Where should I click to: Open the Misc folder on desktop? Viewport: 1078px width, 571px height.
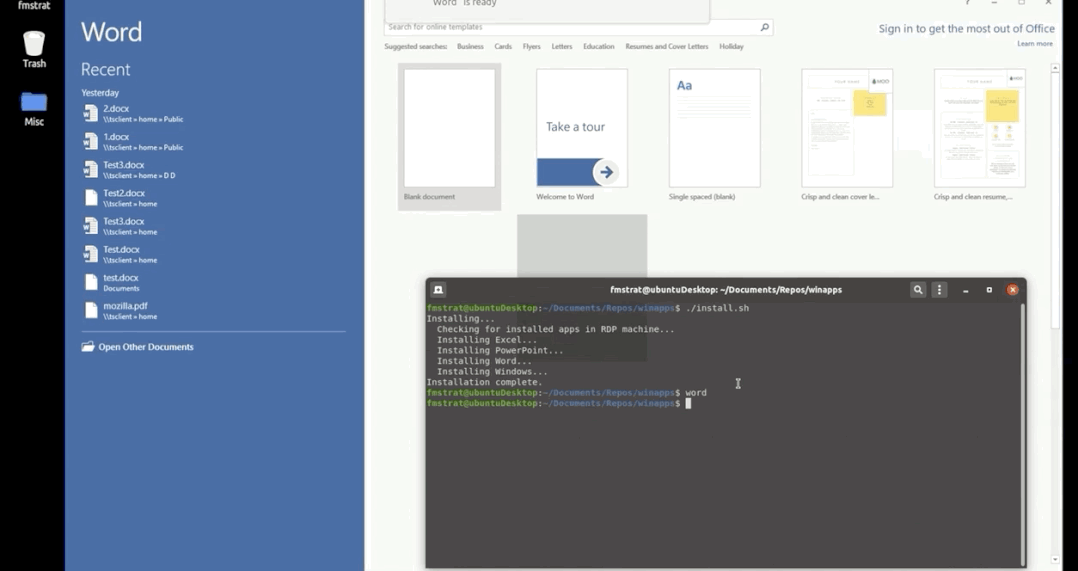pos(34,109)
